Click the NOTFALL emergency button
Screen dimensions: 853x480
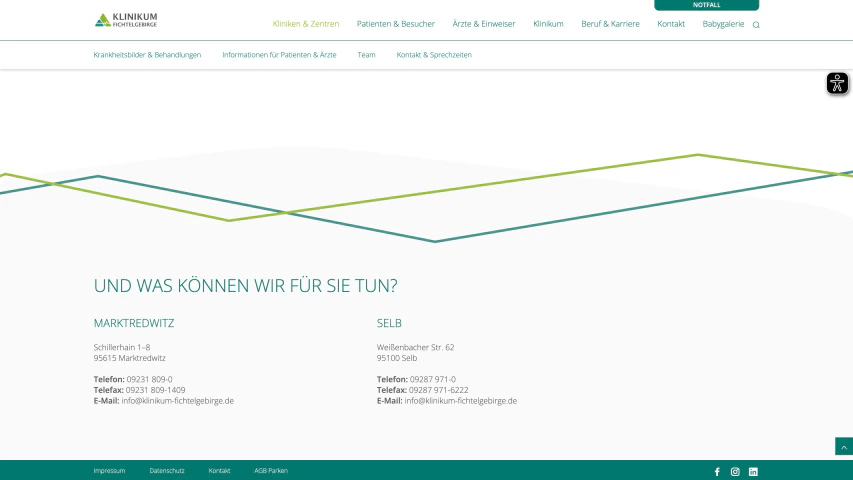(x=706, y=5)
